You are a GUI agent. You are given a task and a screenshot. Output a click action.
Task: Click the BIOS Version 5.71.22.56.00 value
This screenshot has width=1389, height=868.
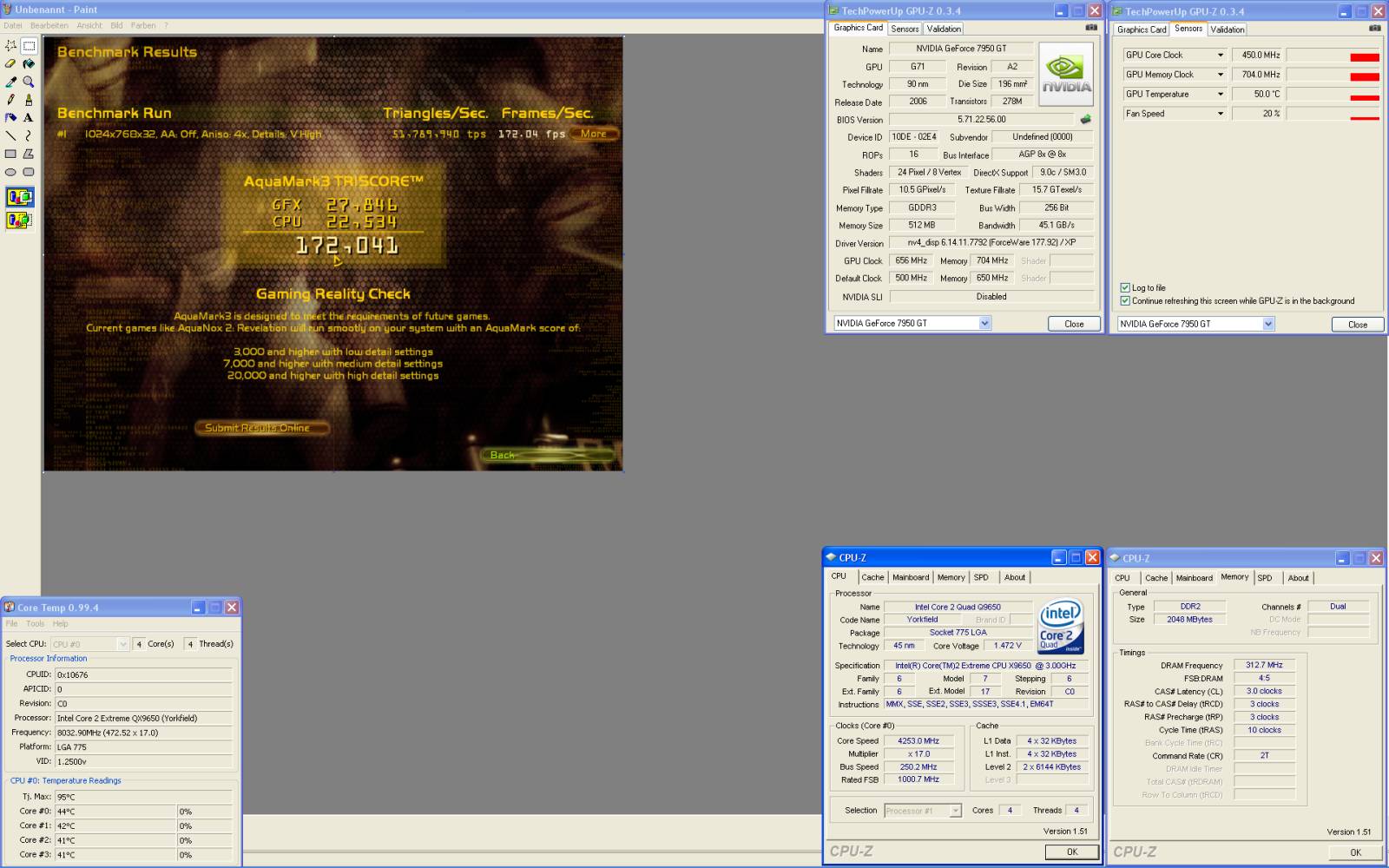[982, 120]
